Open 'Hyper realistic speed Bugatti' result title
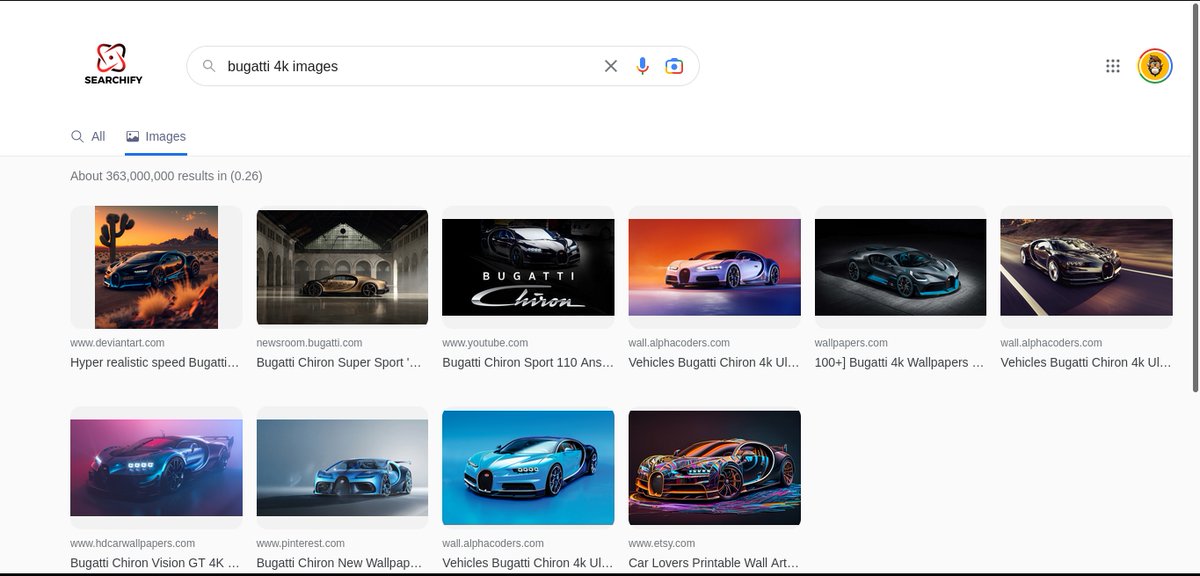 [155, 363]
